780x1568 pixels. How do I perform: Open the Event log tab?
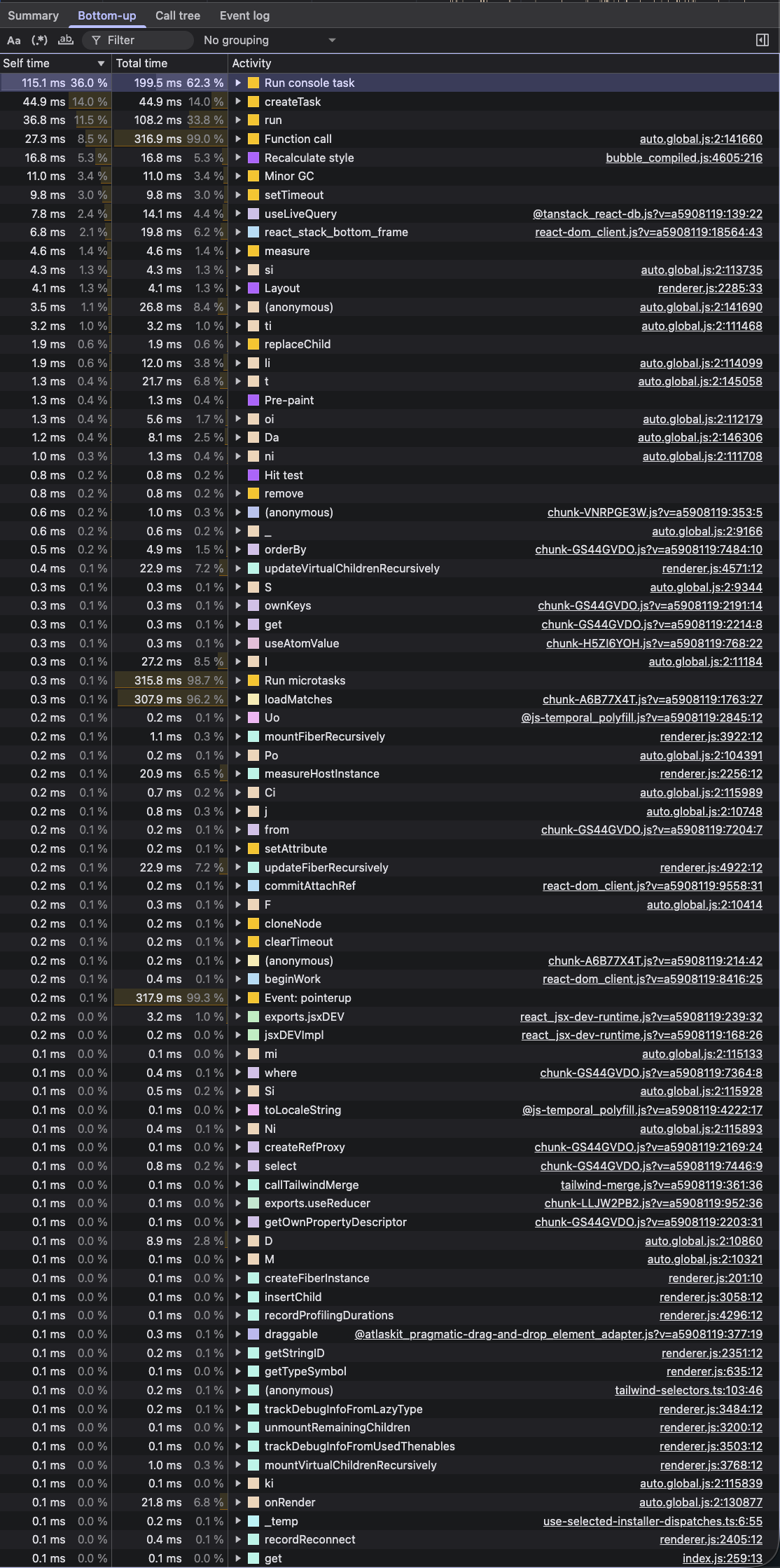(244, 15)
